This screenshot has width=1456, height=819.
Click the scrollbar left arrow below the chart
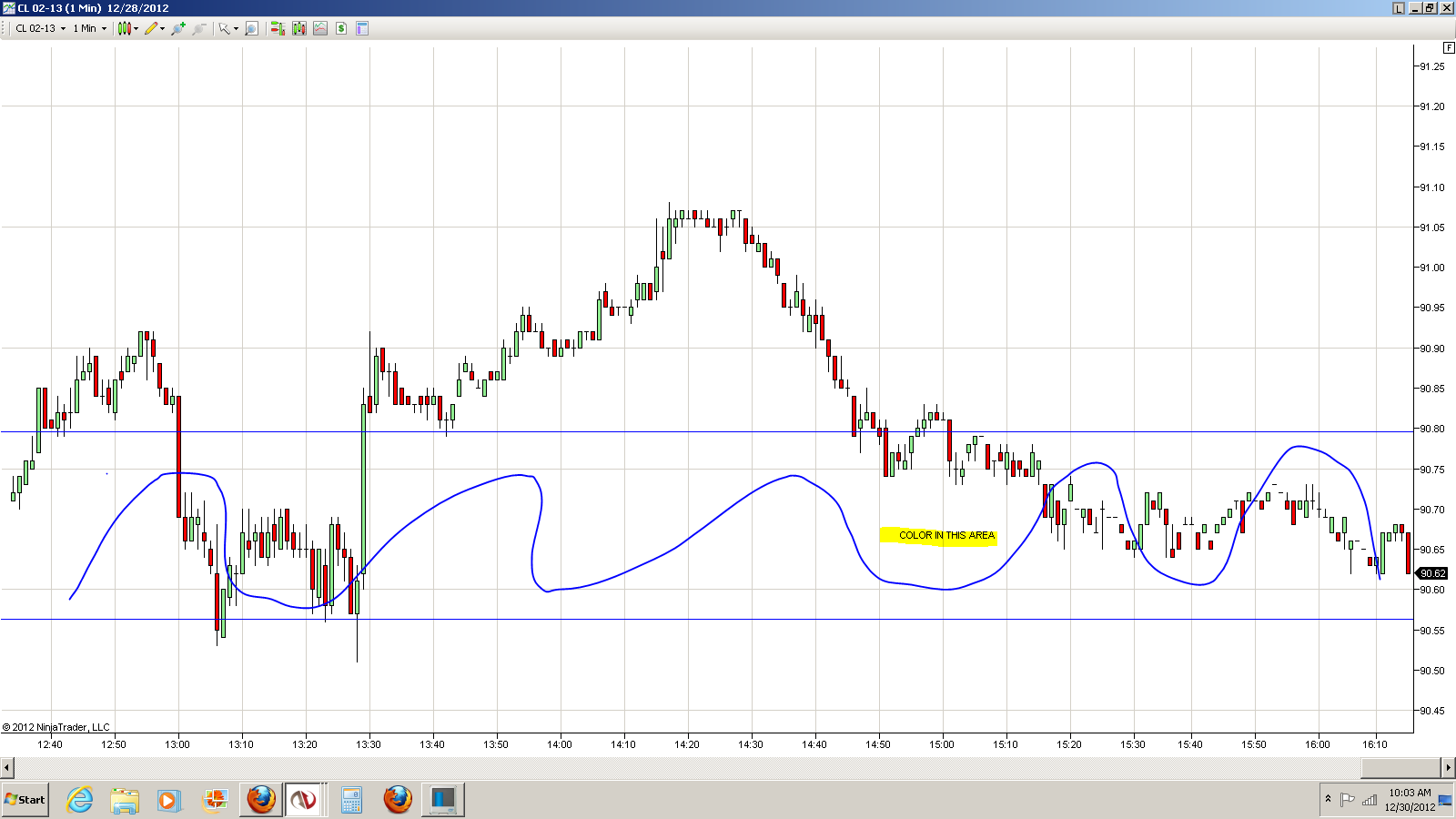[7, 767]
